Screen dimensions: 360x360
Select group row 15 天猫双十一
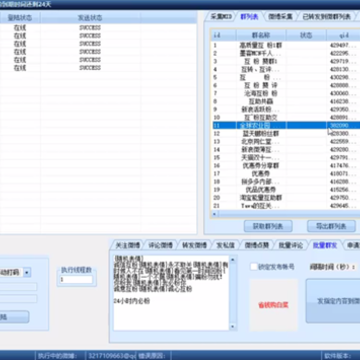point(286,157)
